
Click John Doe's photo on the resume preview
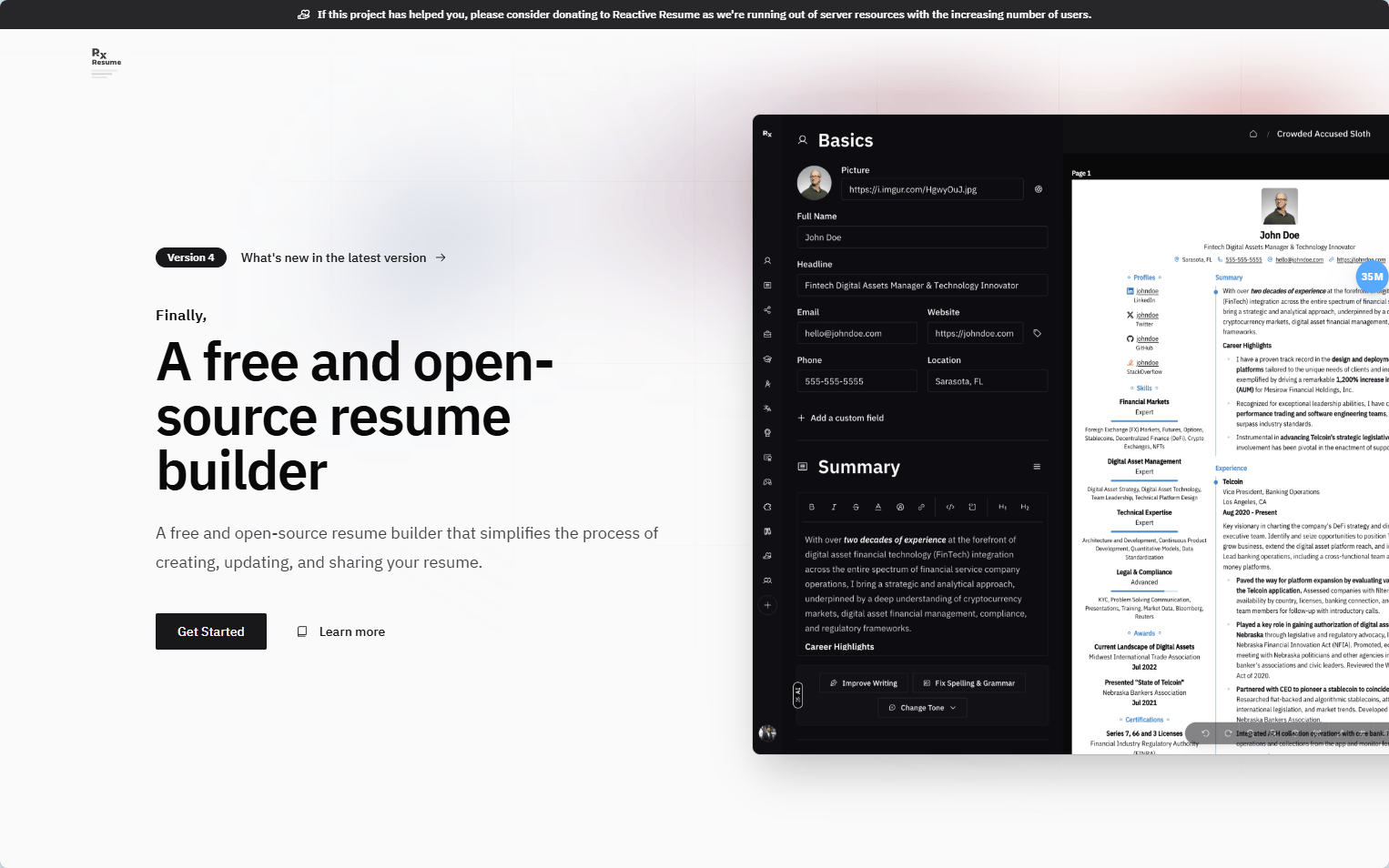[x=1279, y=207]
